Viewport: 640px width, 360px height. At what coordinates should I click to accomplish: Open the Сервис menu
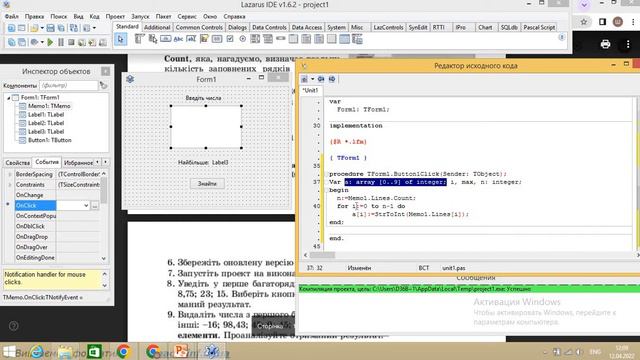[x=187, y=17]
